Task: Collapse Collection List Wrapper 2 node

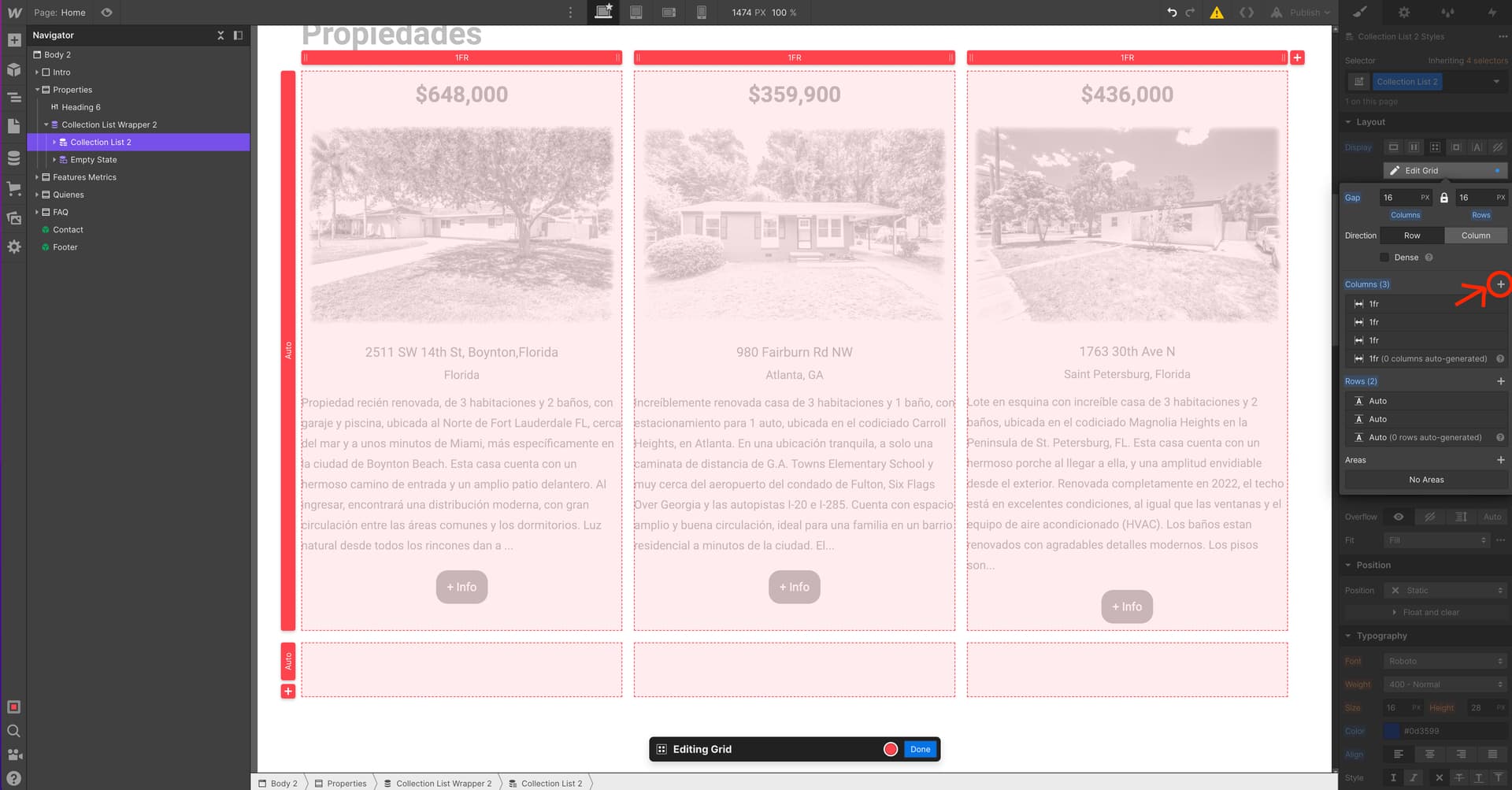Action: [x=46, y=124]
